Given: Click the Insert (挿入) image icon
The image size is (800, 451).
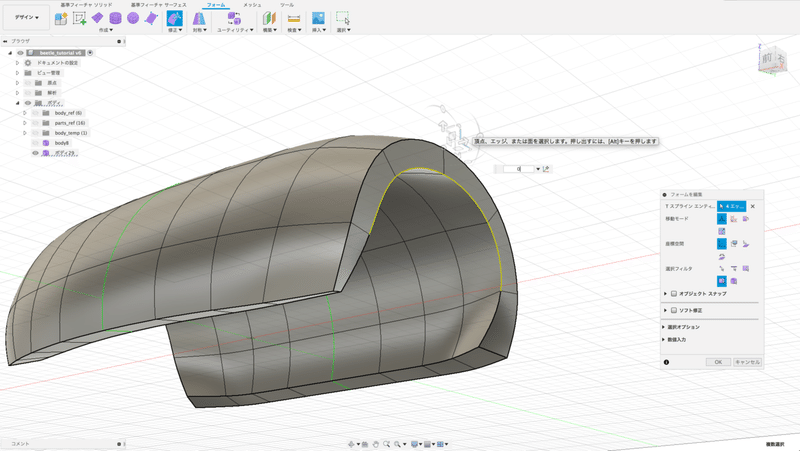Looking at the screenshot, I should [x=318, y=18].
